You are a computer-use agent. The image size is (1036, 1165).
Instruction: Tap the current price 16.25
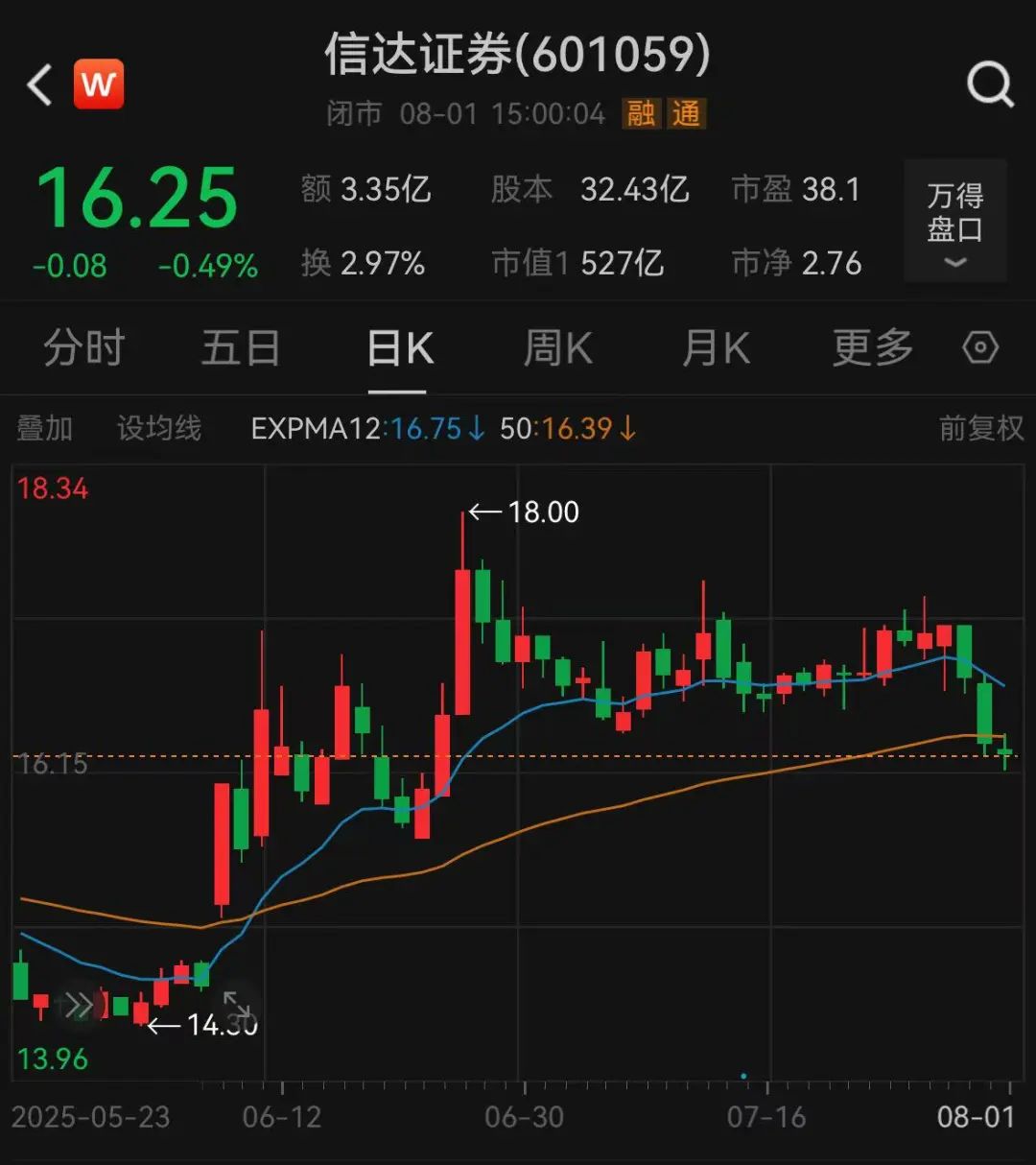137,198
